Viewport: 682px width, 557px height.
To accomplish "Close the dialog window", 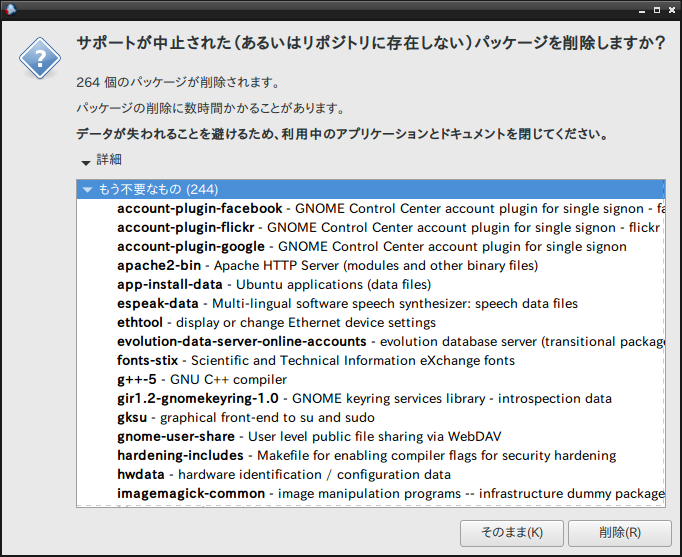I will pyautogui.click(x=672, y=10).
